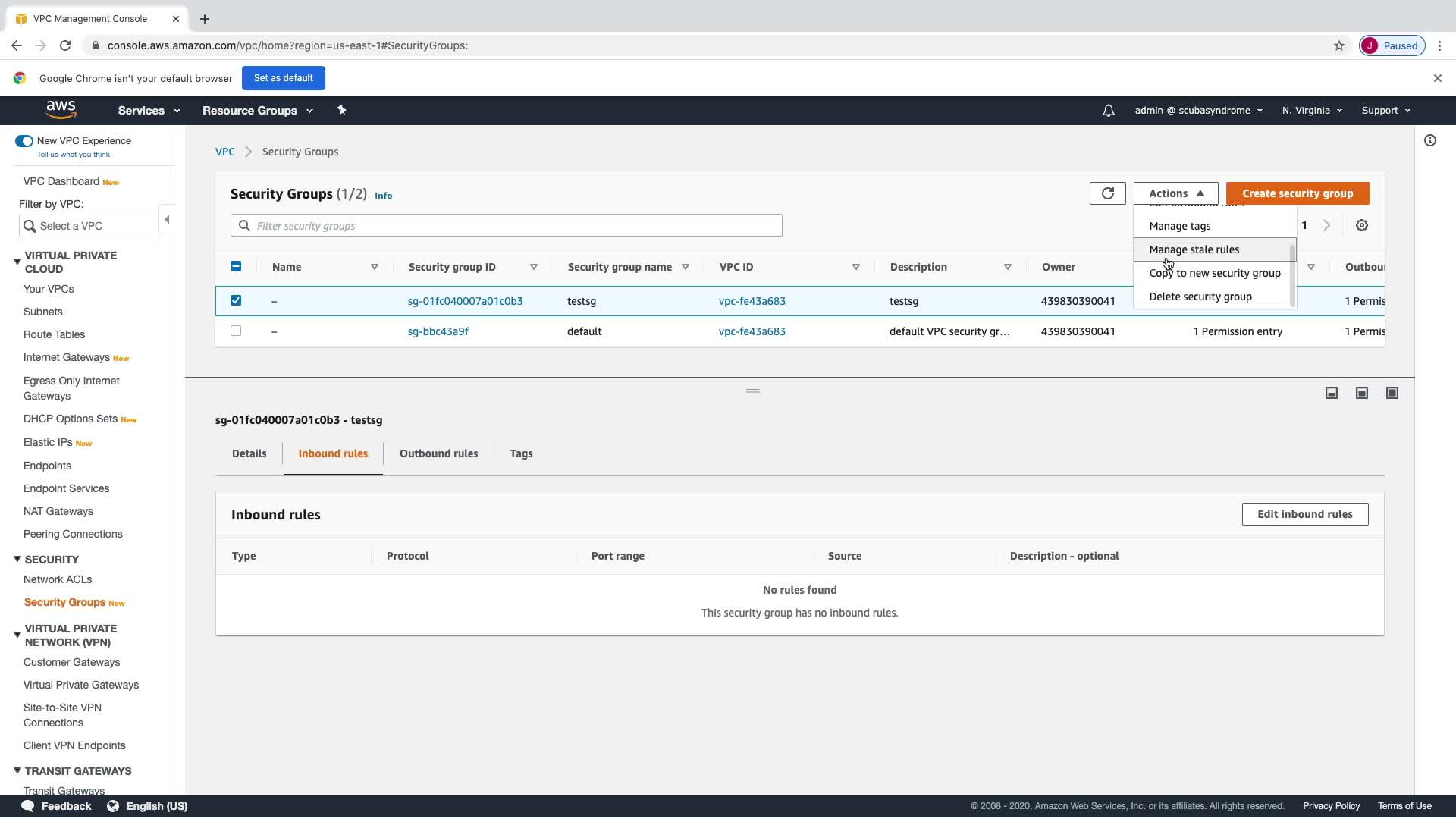The height and width of the screenshot is (819, 1456).
Task: Click the notifications bell icon
Action: 1108,111
